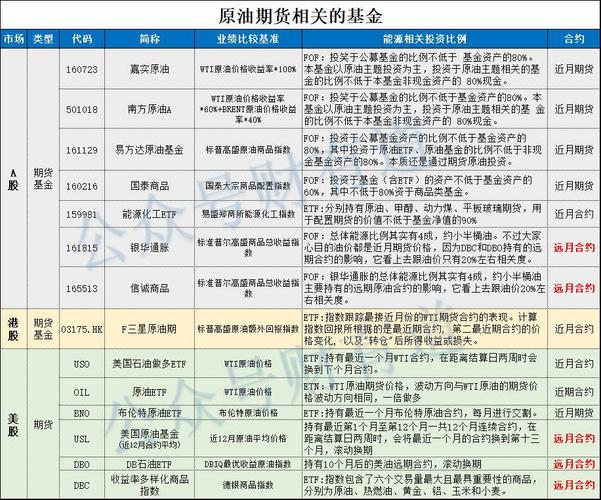Click fund code 161129
This screenshot has height=500, width=601.
(82, 150)
